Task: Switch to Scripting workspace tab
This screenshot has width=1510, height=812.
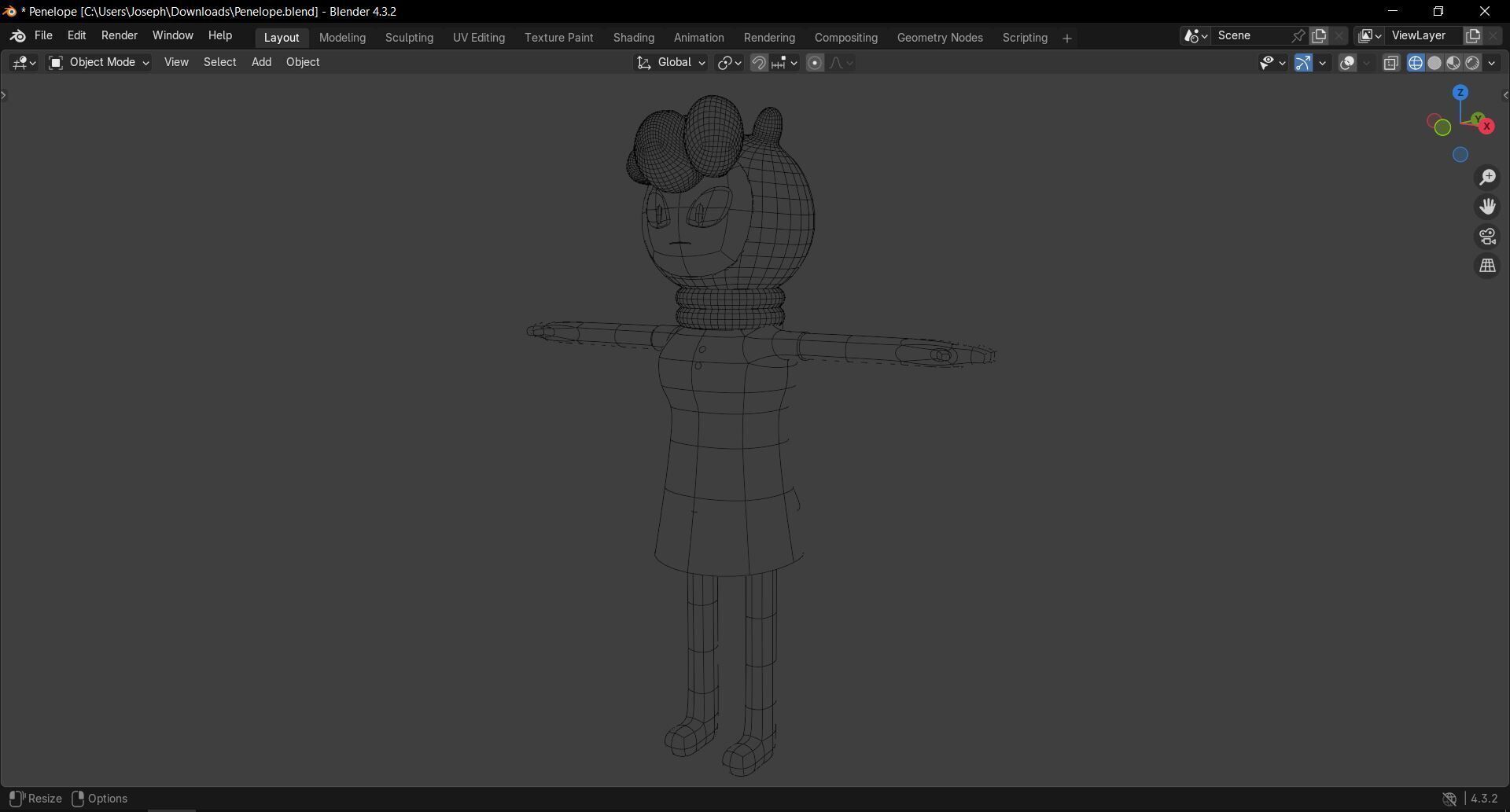Action: 1025,38
